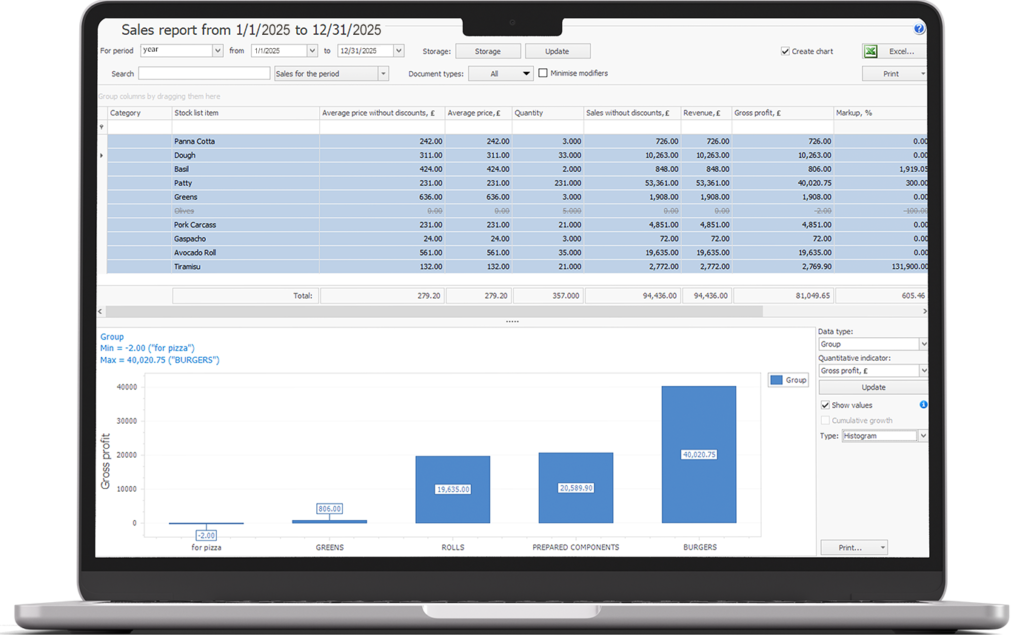Click the Search input field

204,74
